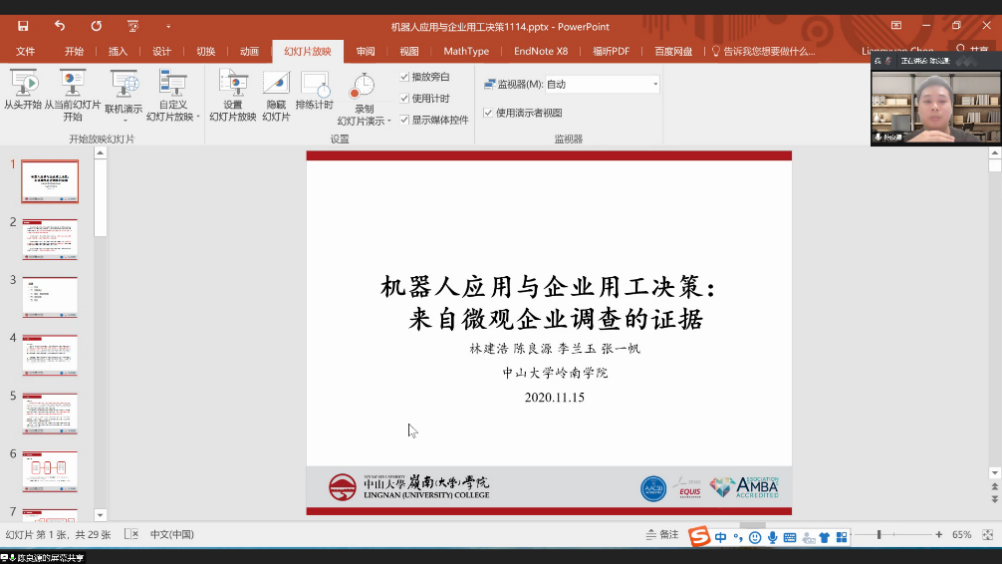The width and height of the screenshot is (1002, 564).
Task: Start slideshow from current slide
Action: coord(72,90)
